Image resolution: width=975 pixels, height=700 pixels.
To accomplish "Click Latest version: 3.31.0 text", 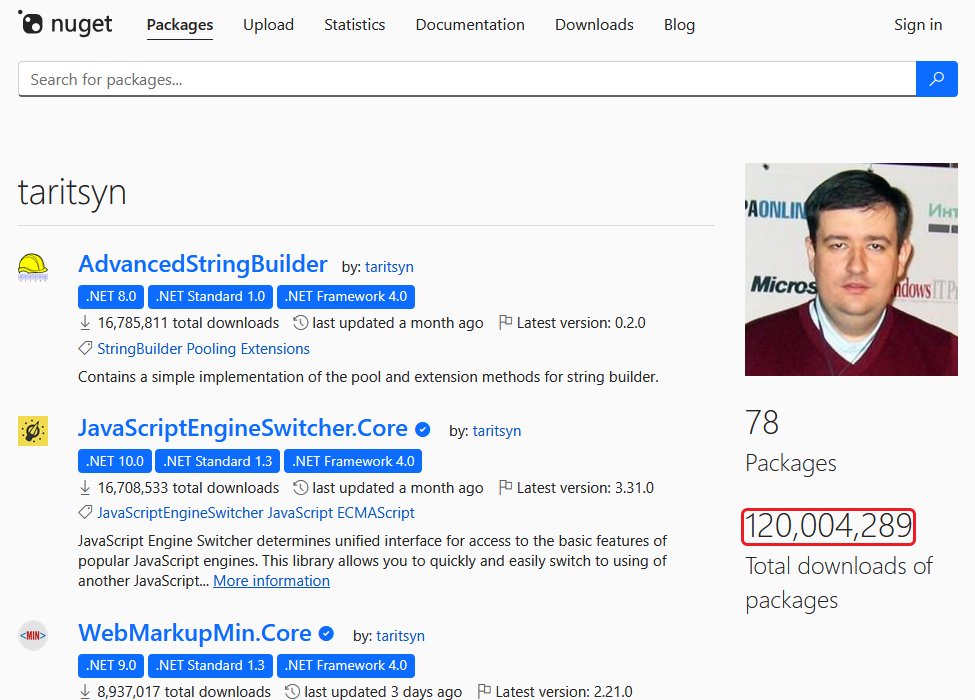I will click(585, 488).
